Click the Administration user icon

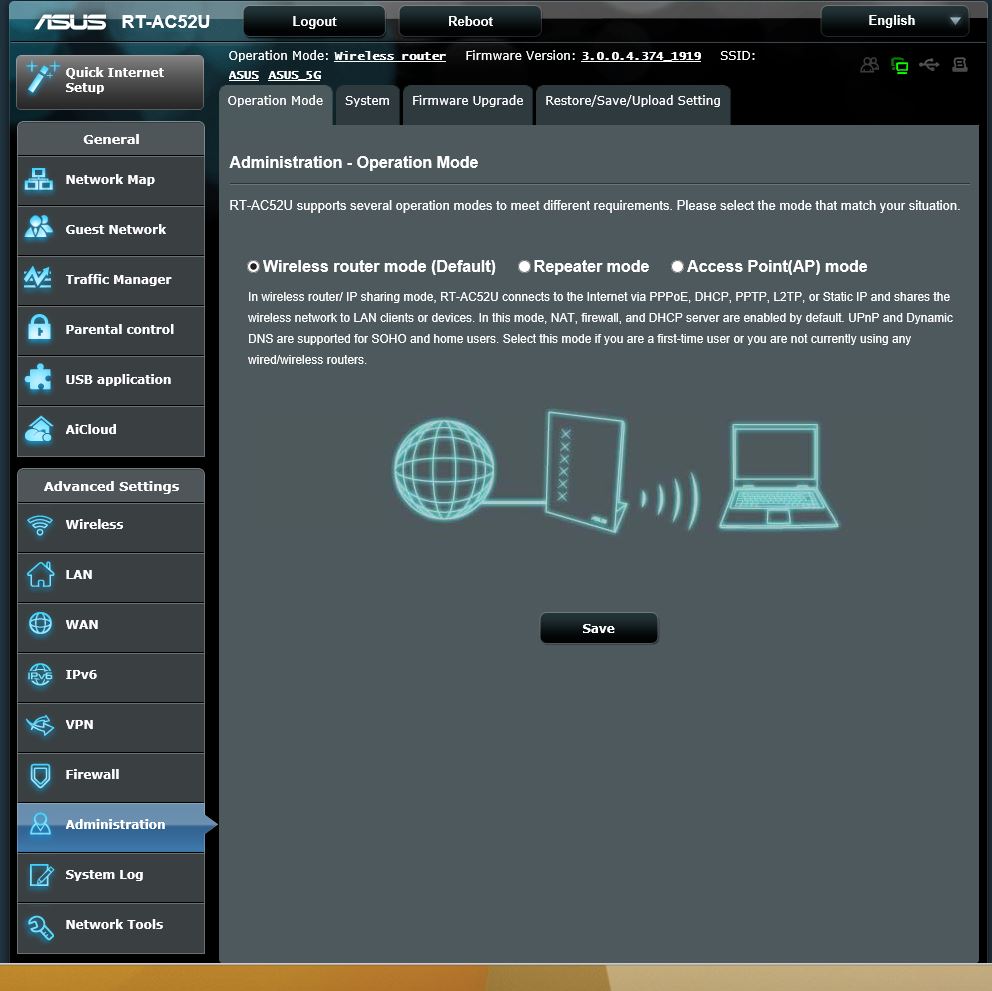coord(40,824)
